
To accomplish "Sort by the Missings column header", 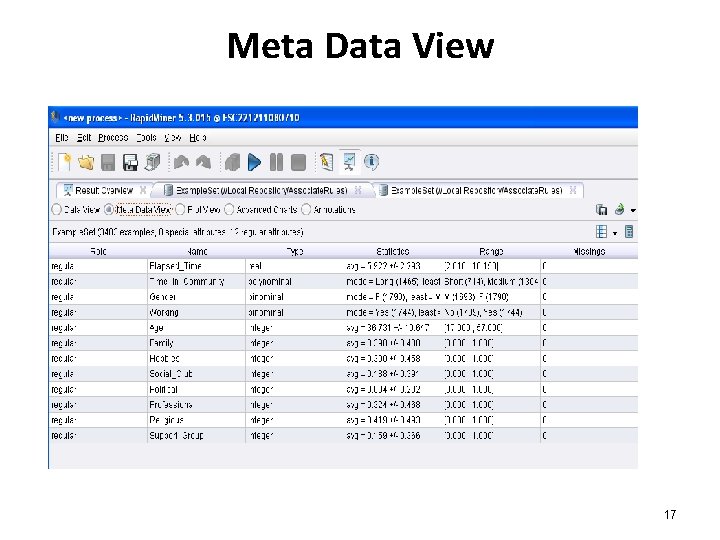I will click(x=589, y=252).
